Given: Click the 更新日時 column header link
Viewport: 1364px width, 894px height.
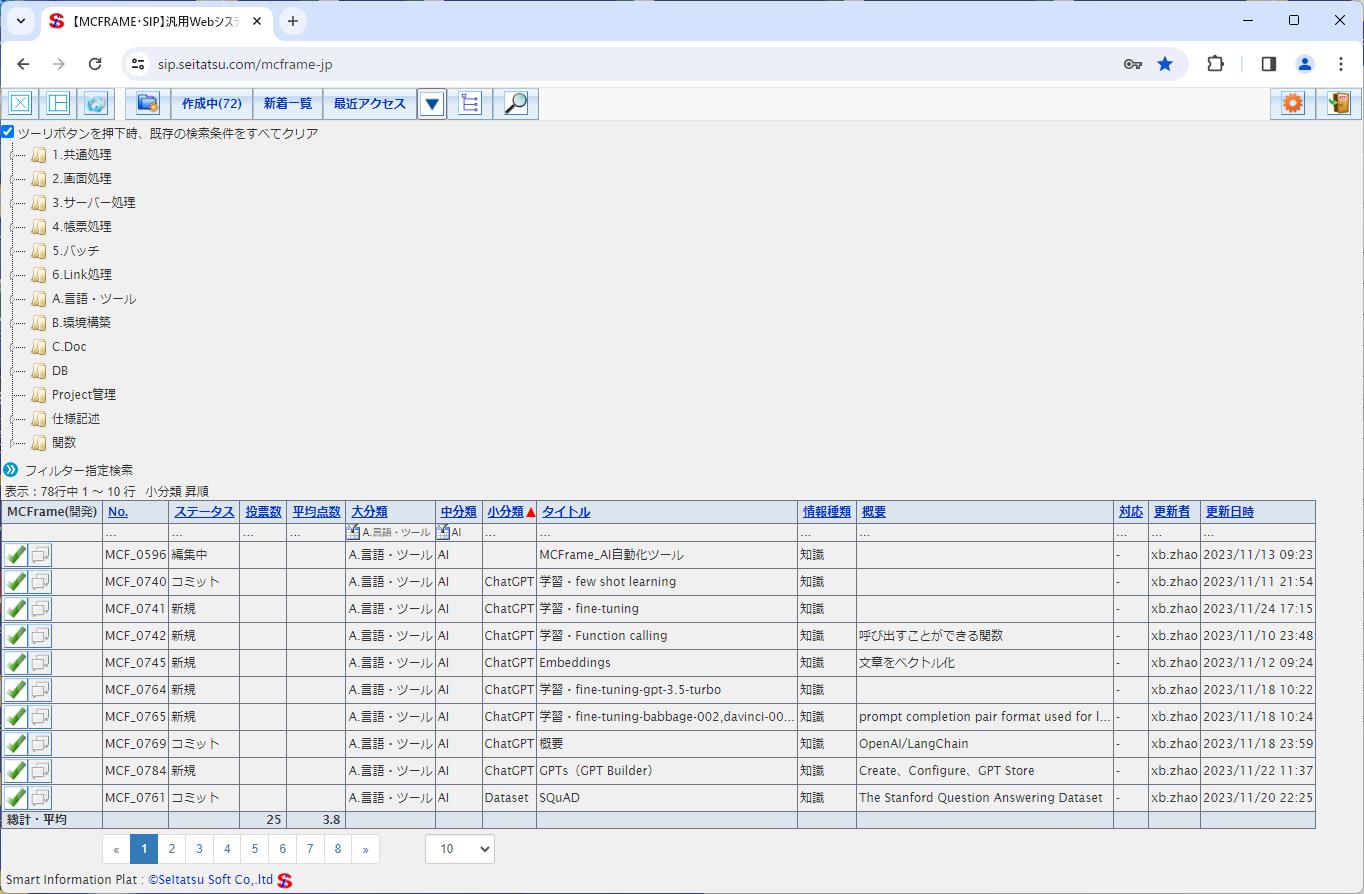Looking at the screenshot, I should pyautogui.click(x=1229, y=512).
